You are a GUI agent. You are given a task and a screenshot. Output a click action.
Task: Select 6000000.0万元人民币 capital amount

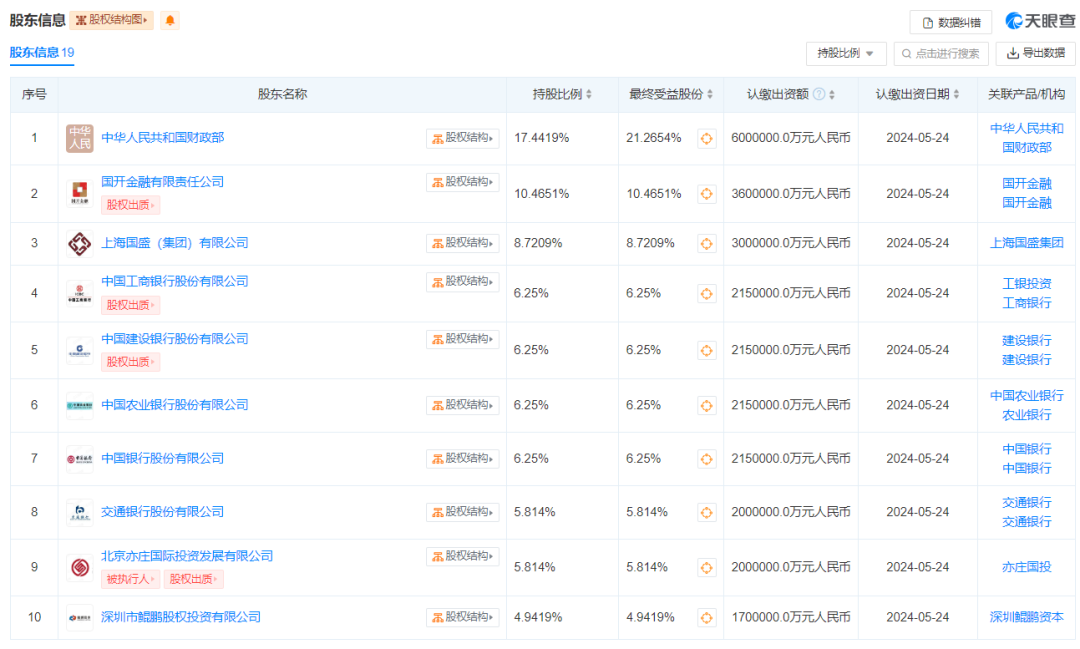[791, 138]
